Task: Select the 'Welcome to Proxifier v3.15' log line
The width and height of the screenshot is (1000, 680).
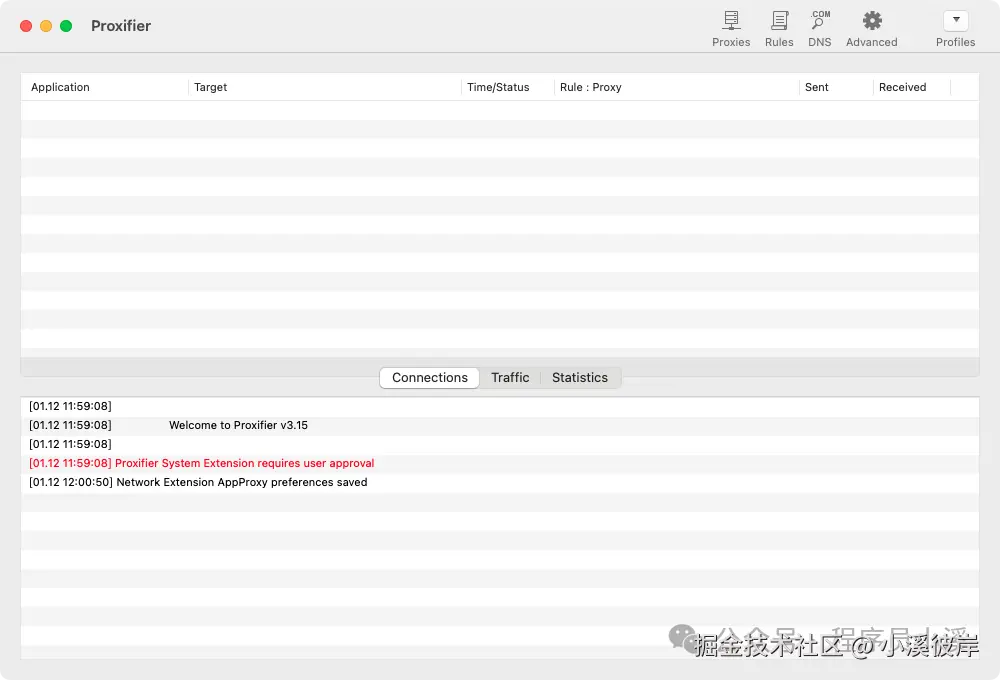Action: click(x=500, y=425)
